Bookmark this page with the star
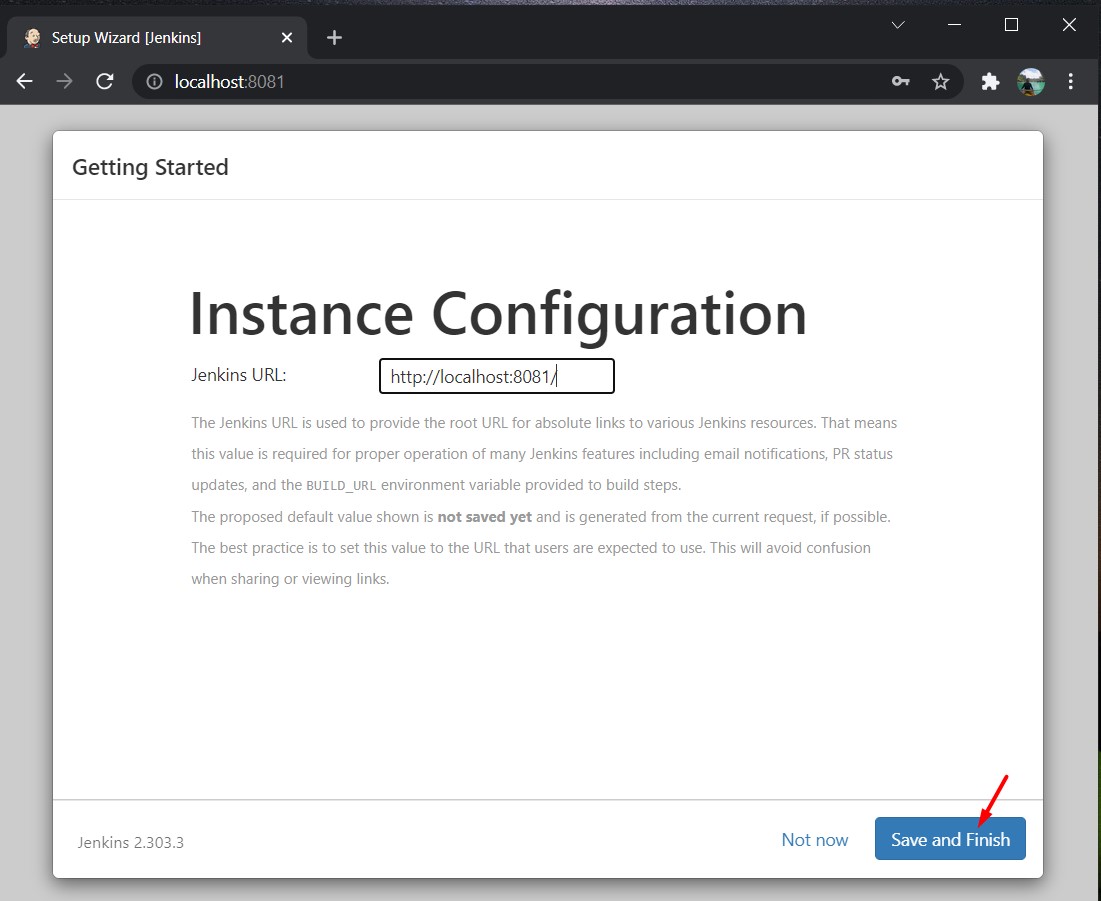Screen dimensions: 1101x901 pos(940,82)
